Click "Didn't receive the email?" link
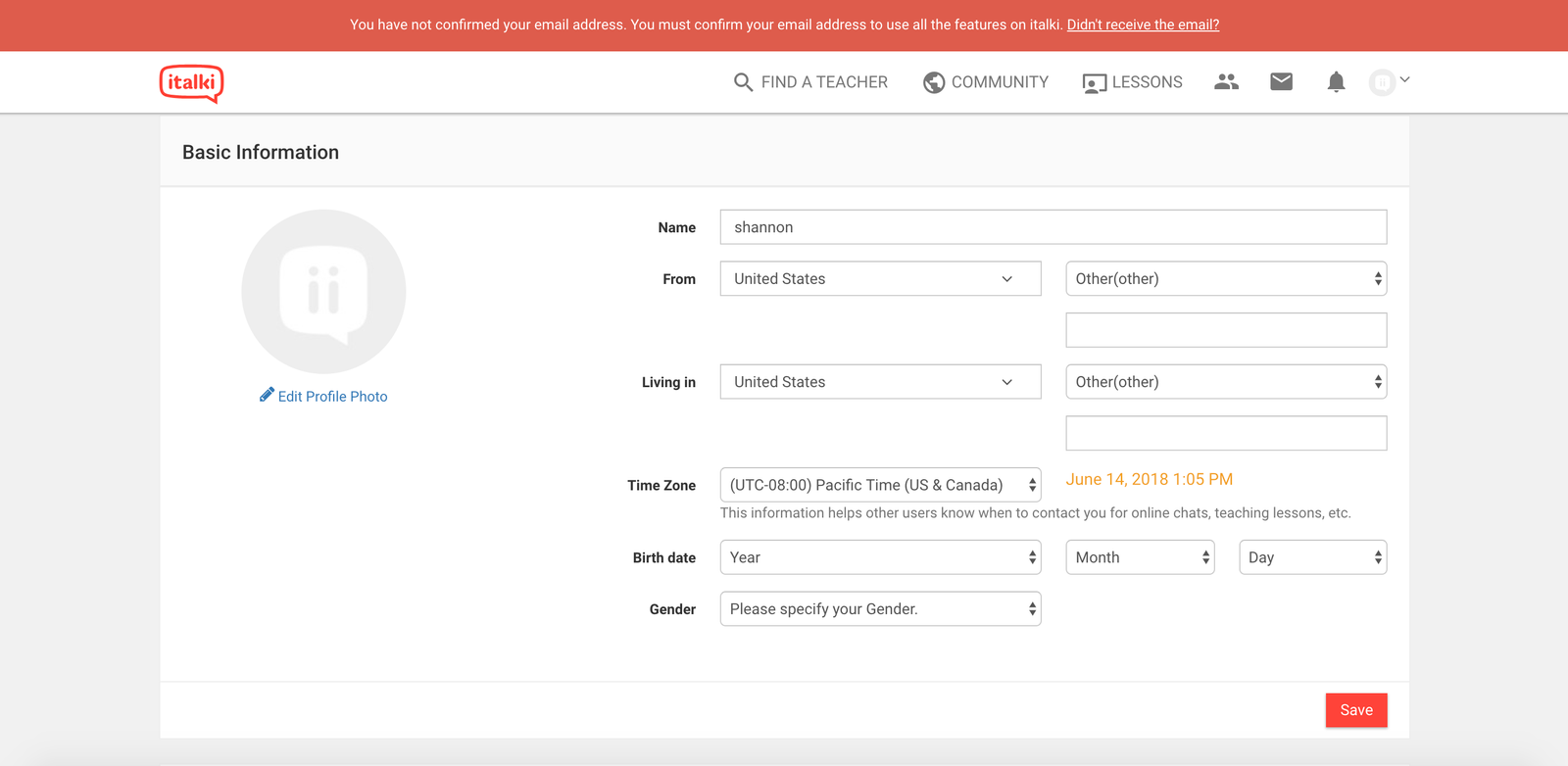 coord(1143,24)
